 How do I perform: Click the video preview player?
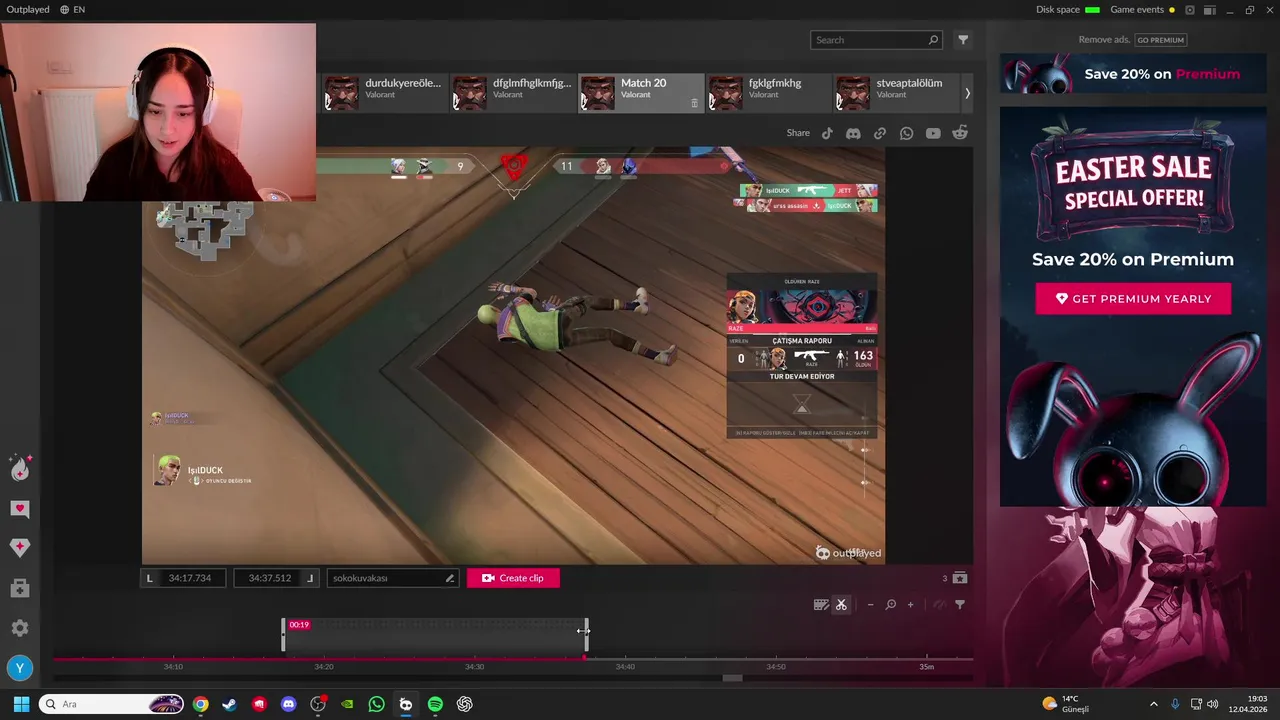[x=513, y=356]
